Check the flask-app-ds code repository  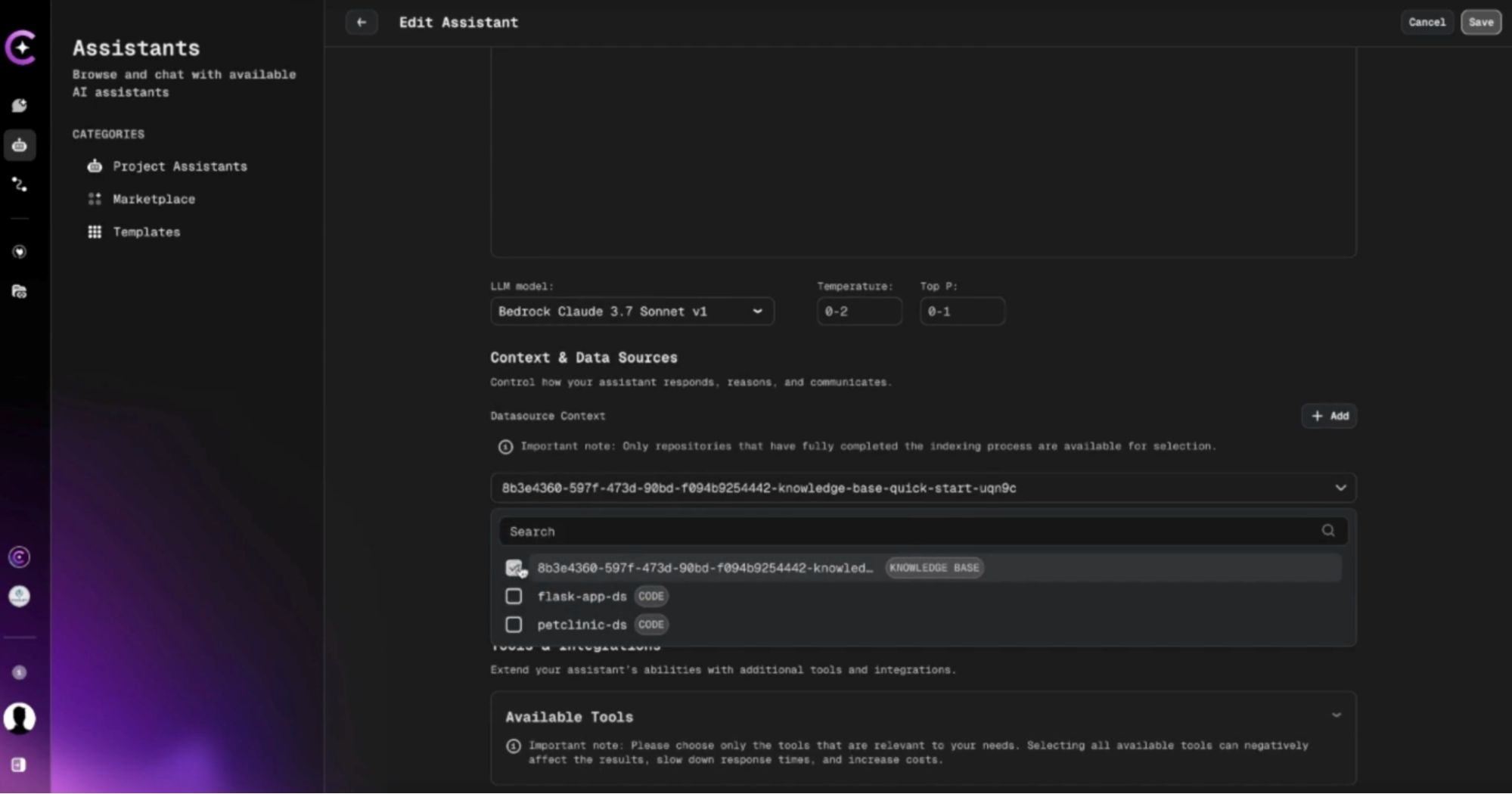point(514,596)
